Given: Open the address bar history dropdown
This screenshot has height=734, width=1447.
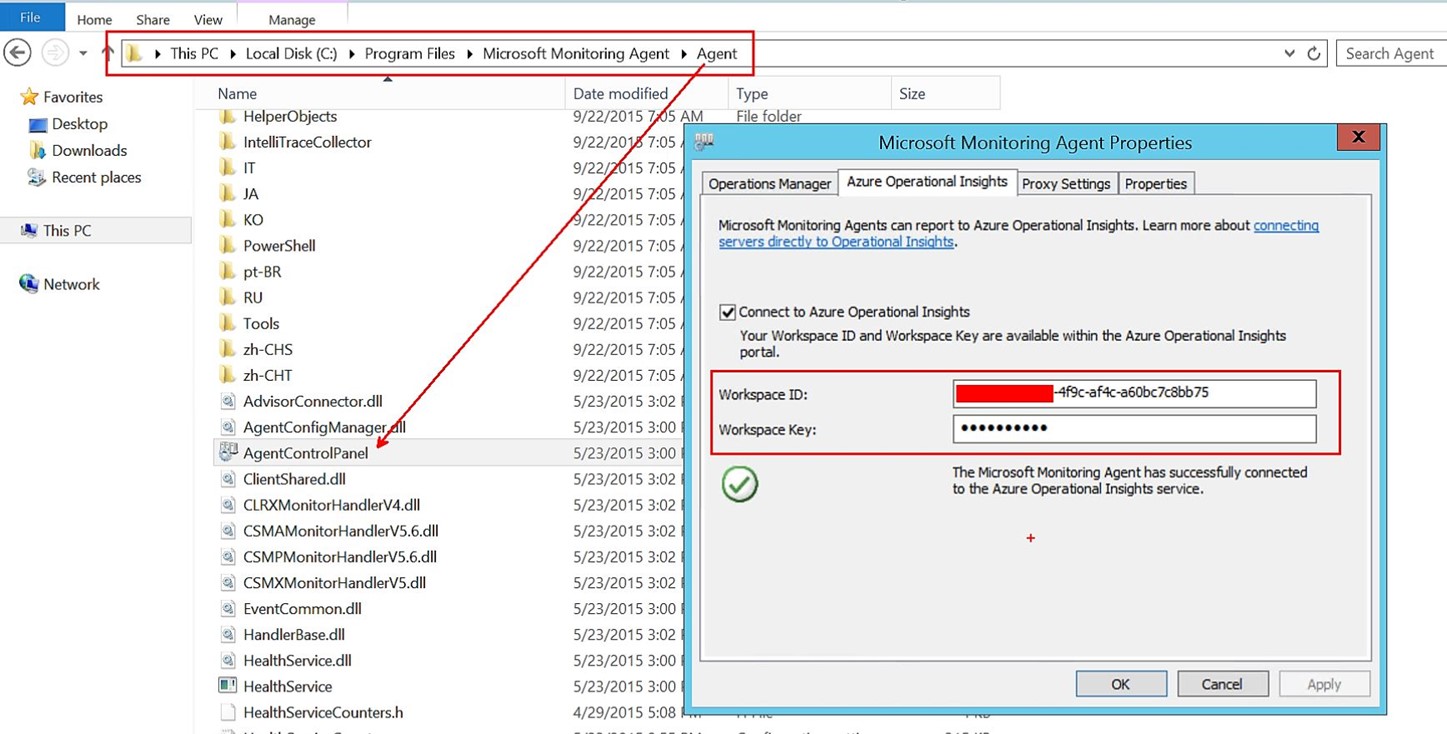Looking at the screenshot, I should click(1290, 54).
